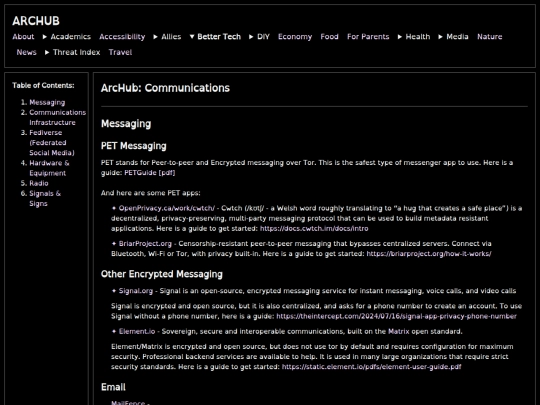This screenshot has height=405, width=540.
Task: Open the About nav item
Action: pos(23,37)
